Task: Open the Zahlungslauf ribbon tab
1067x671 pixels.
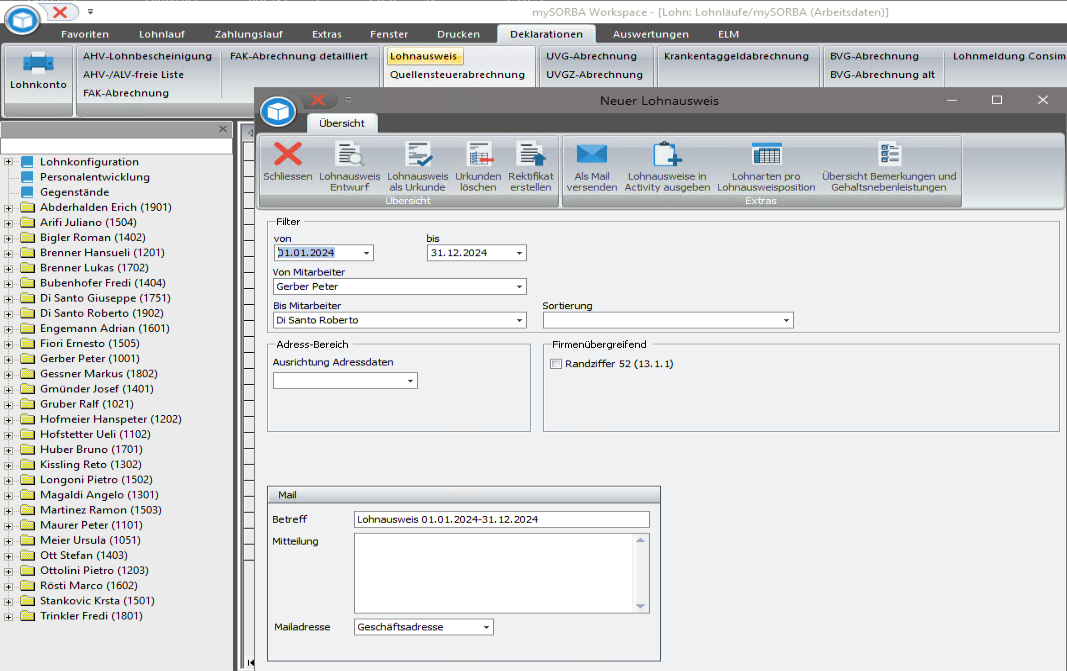Action: coord(248,34)
